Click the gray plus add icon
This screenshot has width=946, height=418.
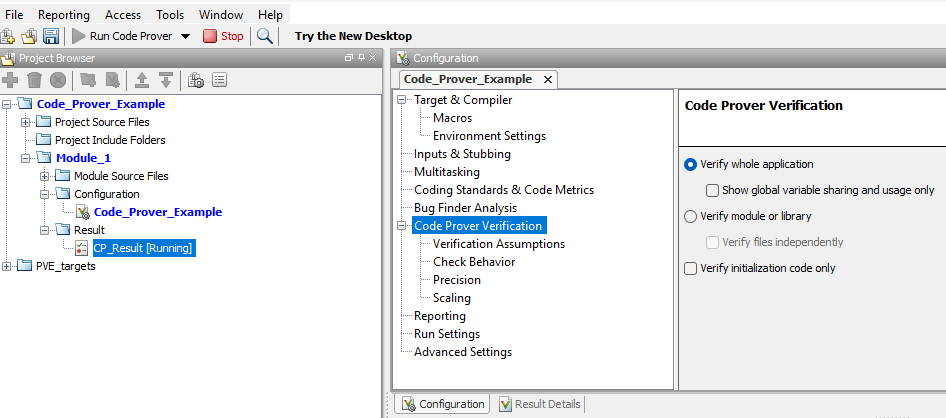click(x=10, y=80)
